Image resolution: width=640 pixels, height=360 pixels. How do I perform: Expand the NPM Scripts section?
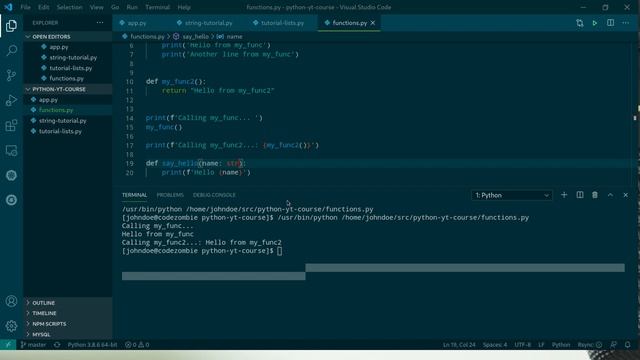[x=68, y=324]
